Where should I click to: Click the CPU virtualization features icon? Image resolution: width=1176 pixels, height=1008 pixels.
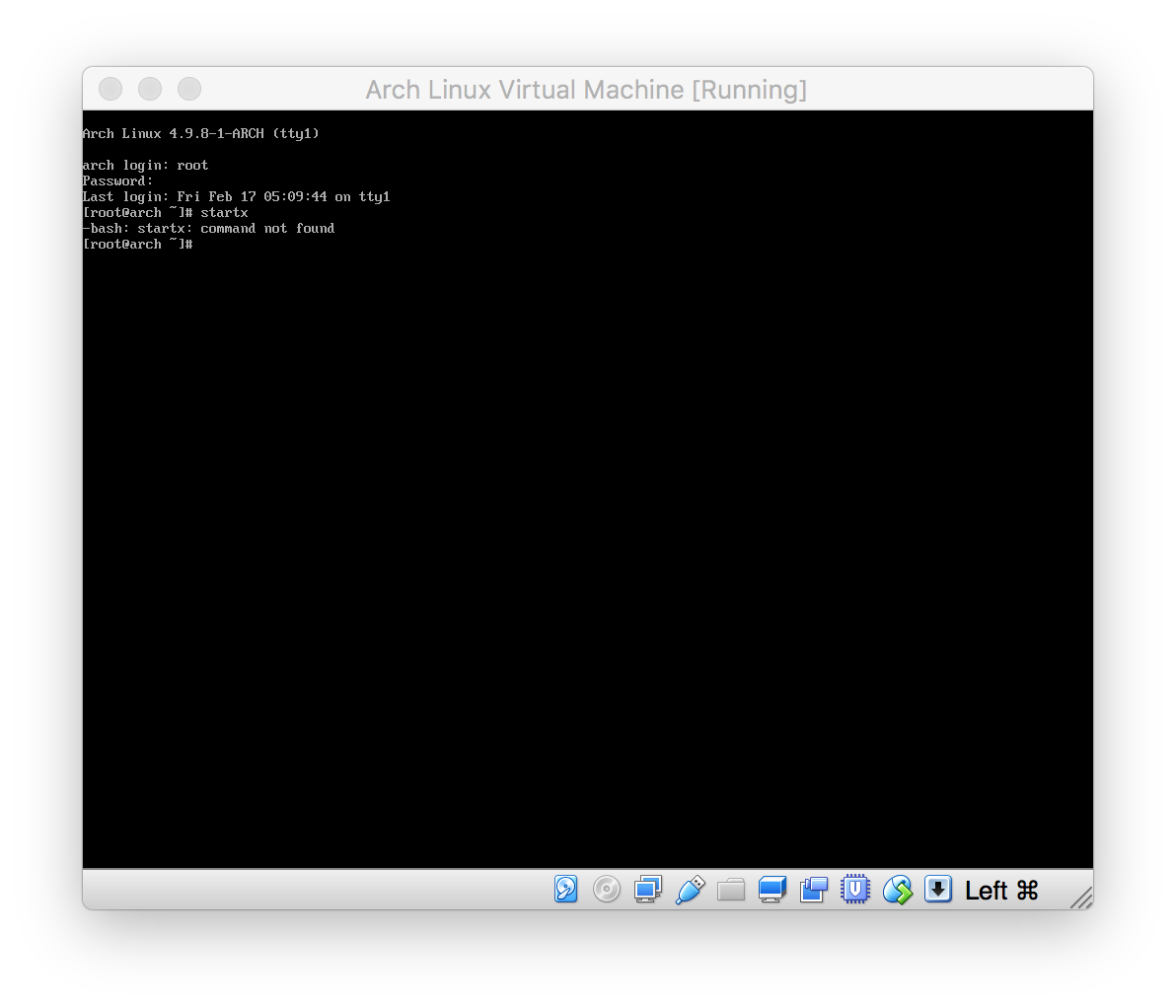855,890
